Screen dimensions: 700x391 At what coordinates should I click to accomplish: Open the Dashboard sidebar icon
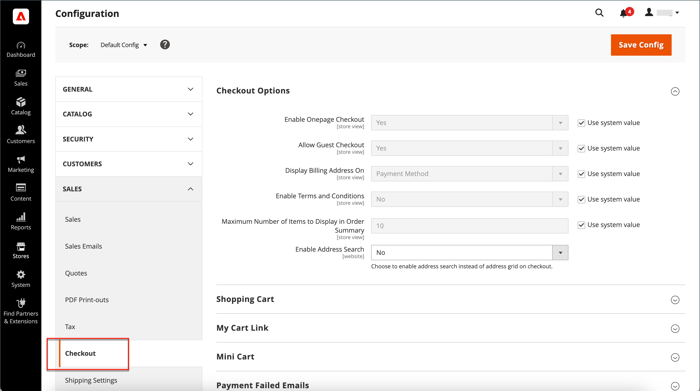click(x=21, y=50)
